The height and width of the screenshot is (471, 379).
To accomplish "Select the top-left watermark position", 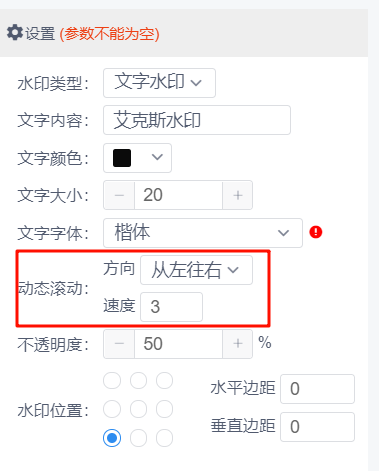I will point(112,380).
